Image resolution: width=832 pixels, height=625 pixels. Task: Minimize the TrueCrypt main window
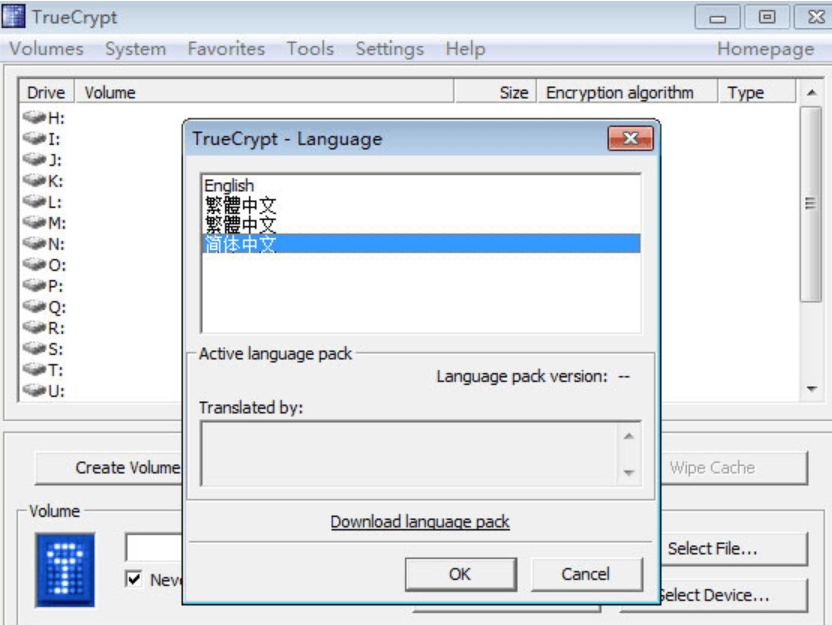coord(717,18)
